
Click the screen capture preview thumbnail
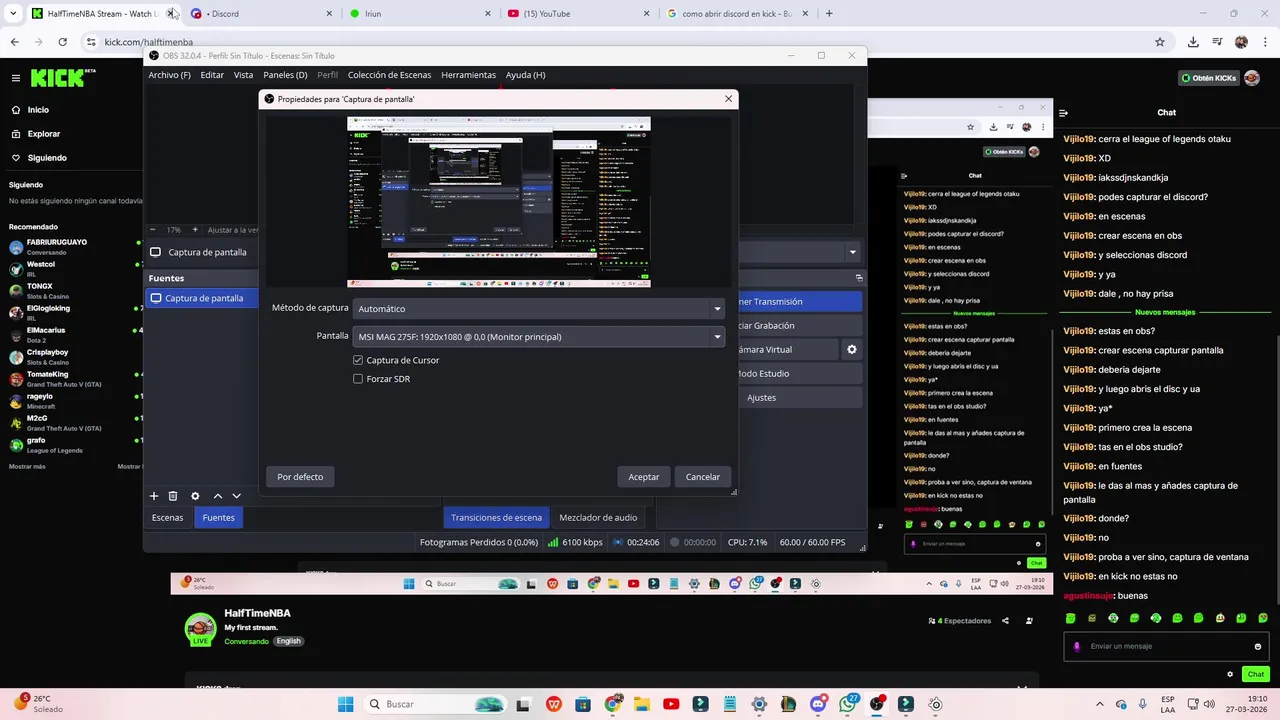[x=499, y=202]
